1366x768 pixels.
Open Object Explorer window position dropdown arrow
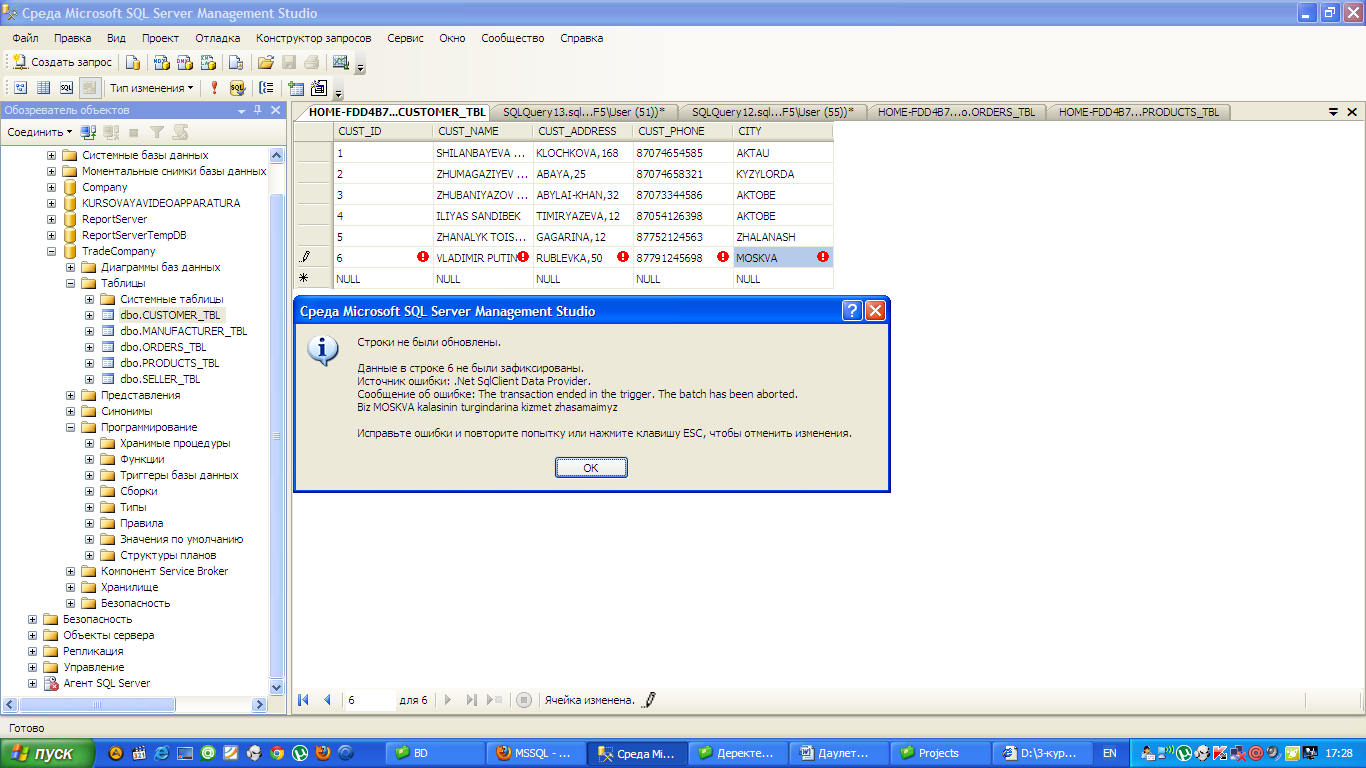[x=241, y=110]
